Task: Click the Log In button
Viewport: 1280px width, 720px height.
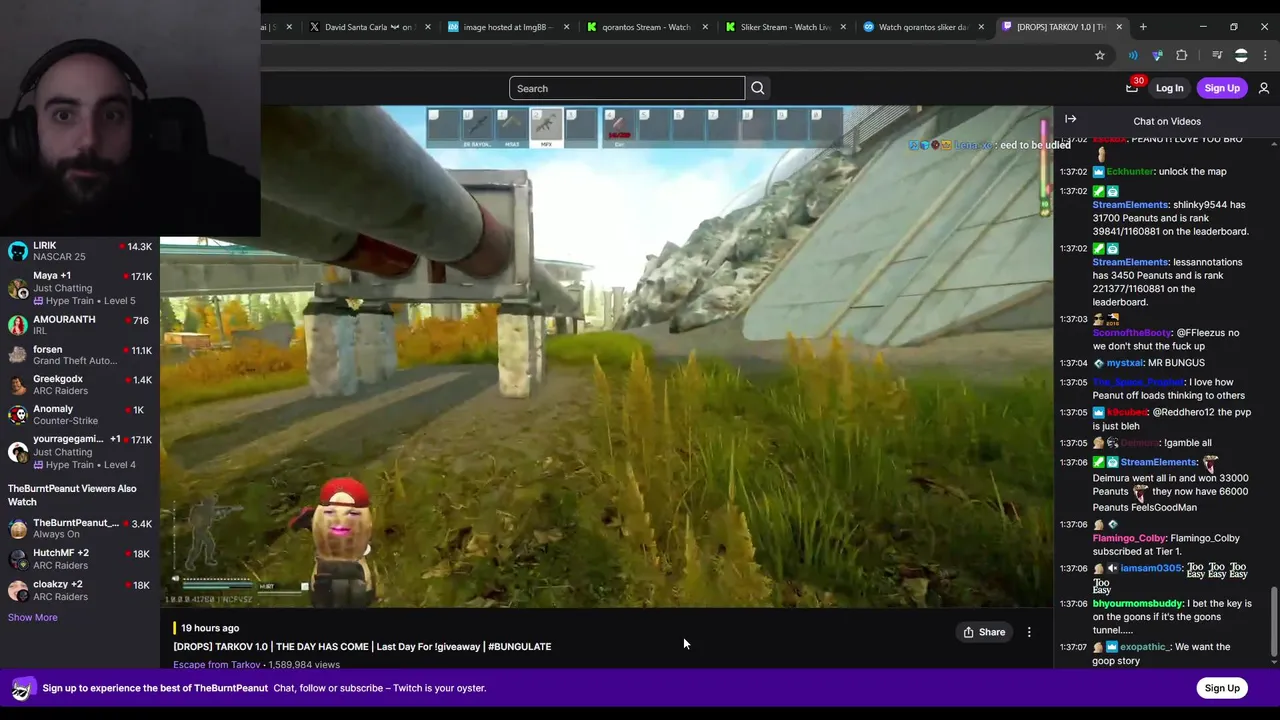Action: click(x=1169, y=88)
